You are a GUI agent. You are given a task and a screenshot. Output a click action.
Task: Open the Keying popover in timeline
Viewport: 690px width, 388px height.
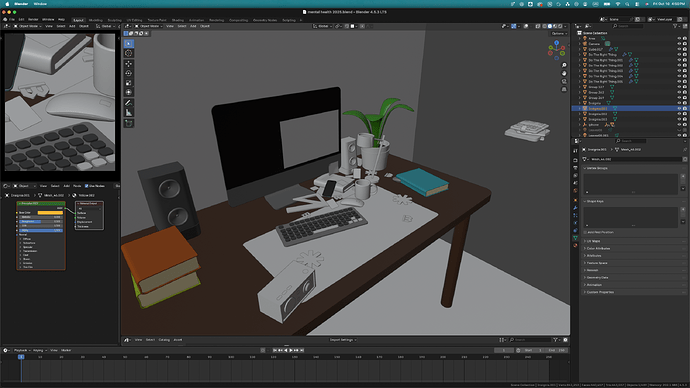pyautogui.click(x=39, y=350)
